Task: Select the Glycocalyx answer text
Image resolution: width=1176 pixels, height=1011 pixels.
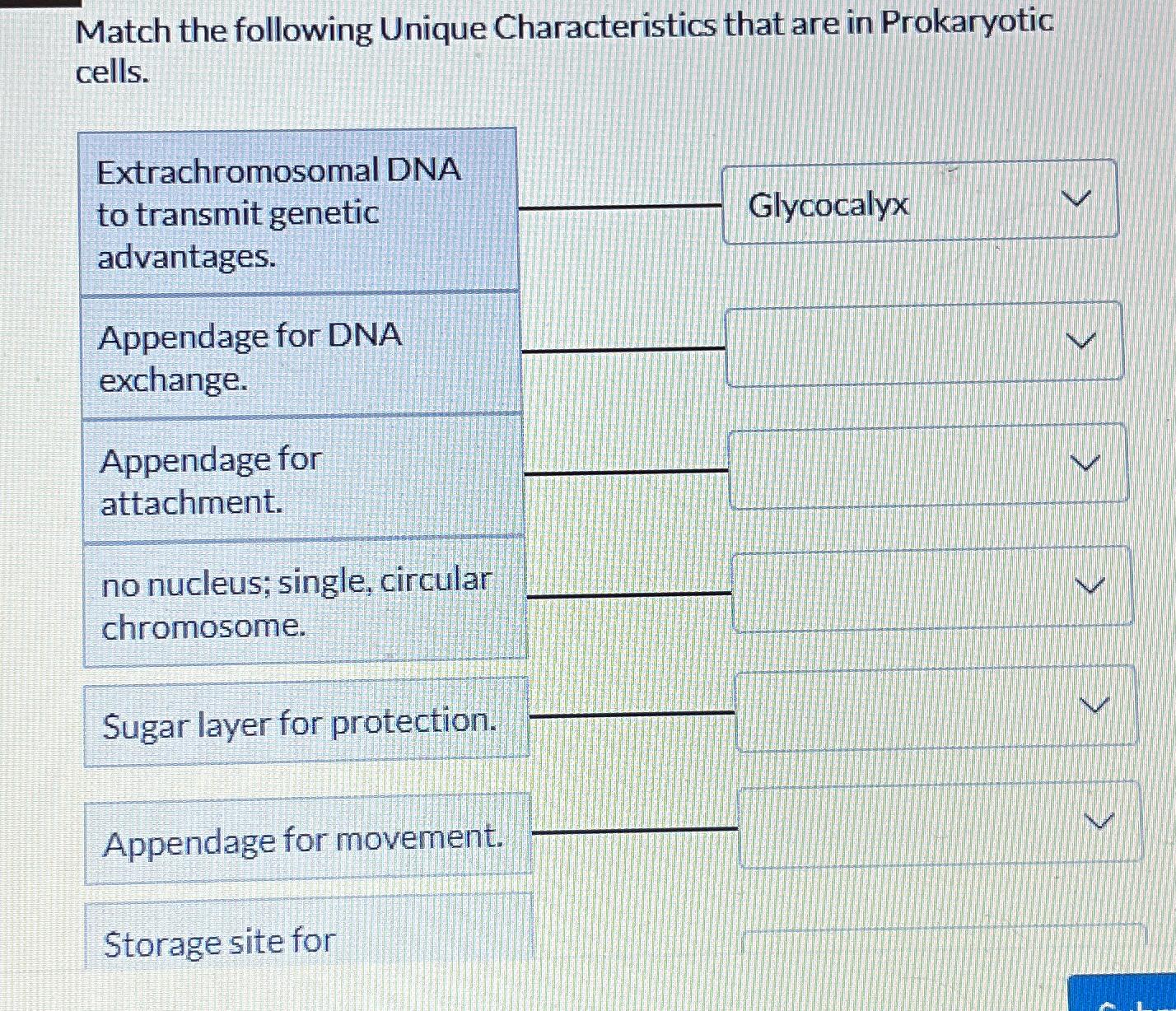Action: pyautogui.click(x=828, y=206)
